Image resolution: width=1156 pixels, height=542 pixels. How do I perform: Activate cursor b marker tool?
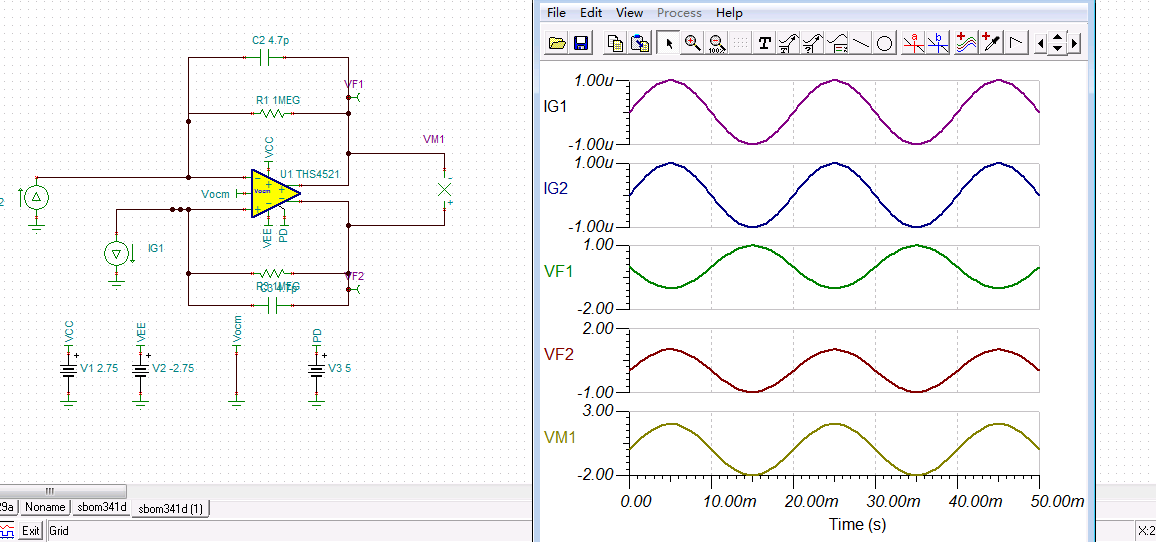coord(937,43)
